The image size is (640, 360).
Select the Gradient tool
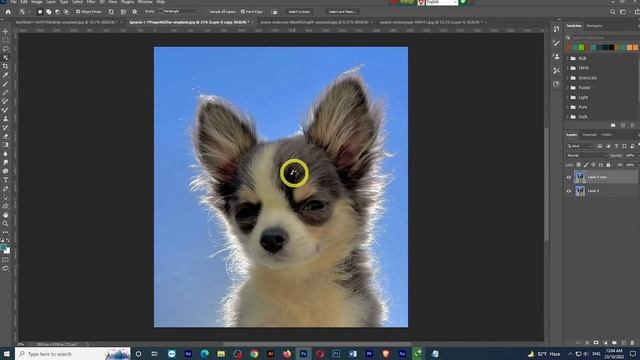pyautogui.click(x=5, y=145)
